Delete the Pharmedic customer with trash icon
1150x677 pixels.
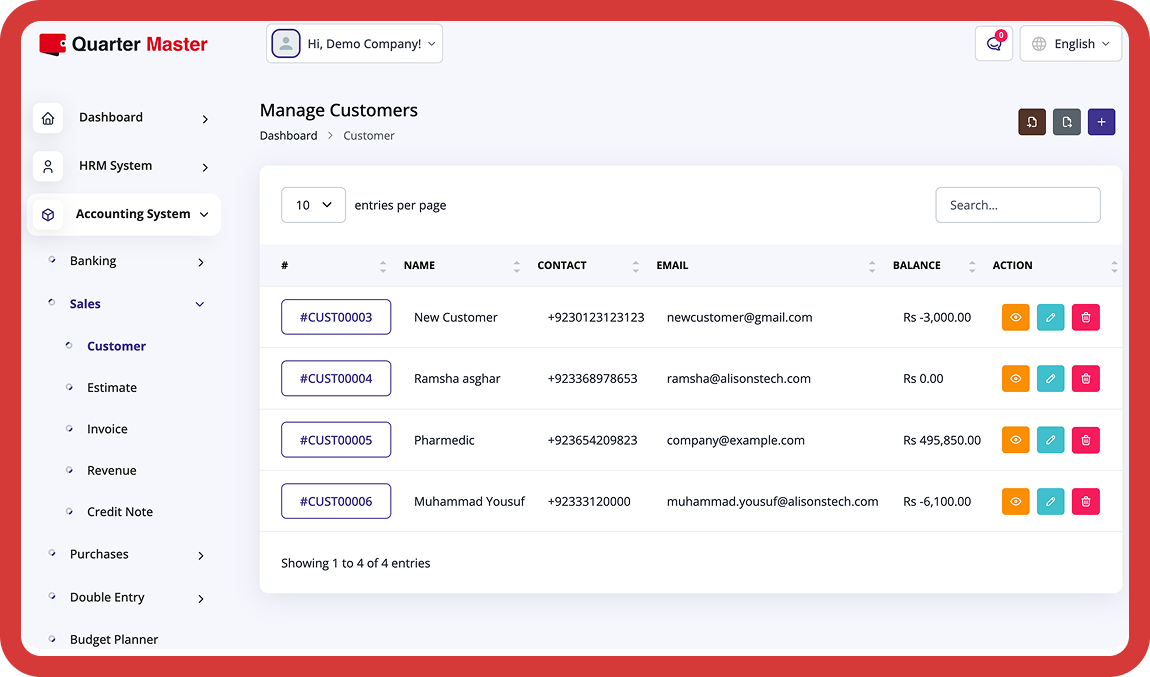[x=1085, y=440]
